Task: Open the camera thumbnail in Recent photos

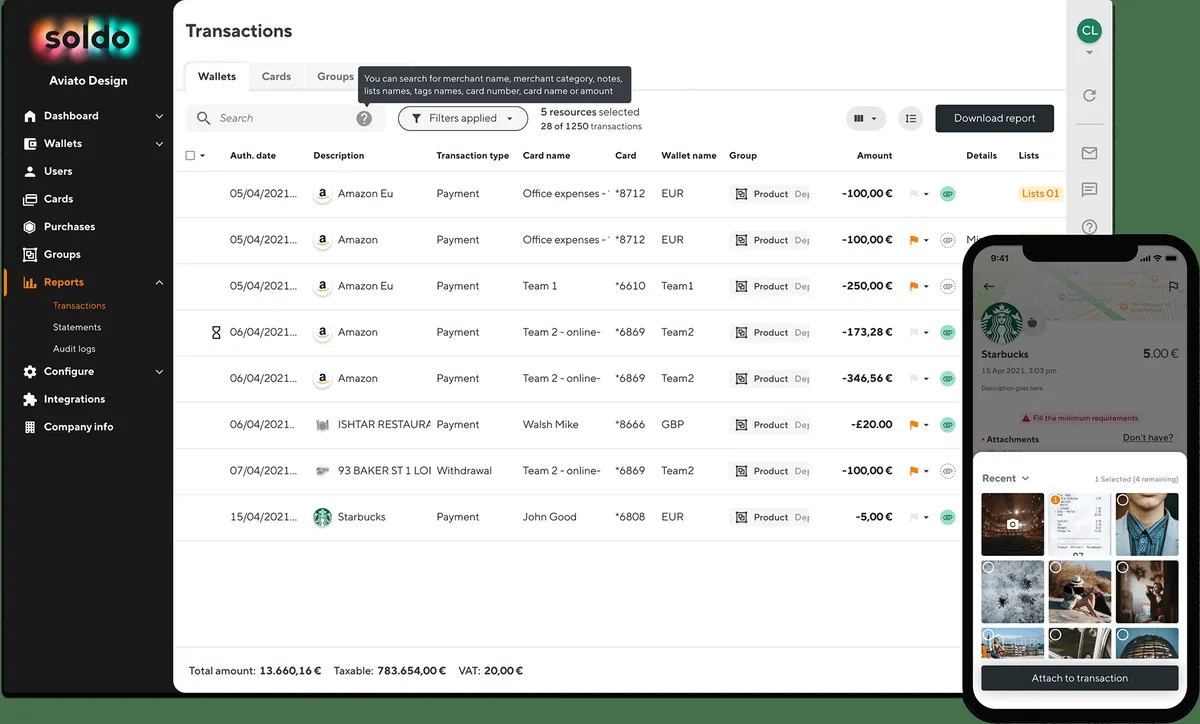Action: coord(1012,524)
